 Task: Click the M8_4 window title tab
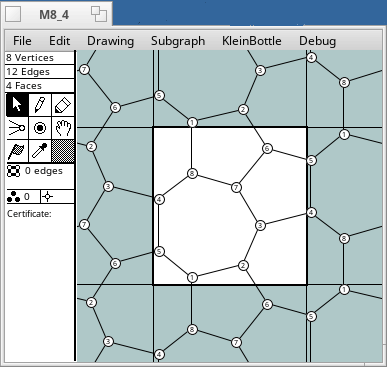pos(54,15)
